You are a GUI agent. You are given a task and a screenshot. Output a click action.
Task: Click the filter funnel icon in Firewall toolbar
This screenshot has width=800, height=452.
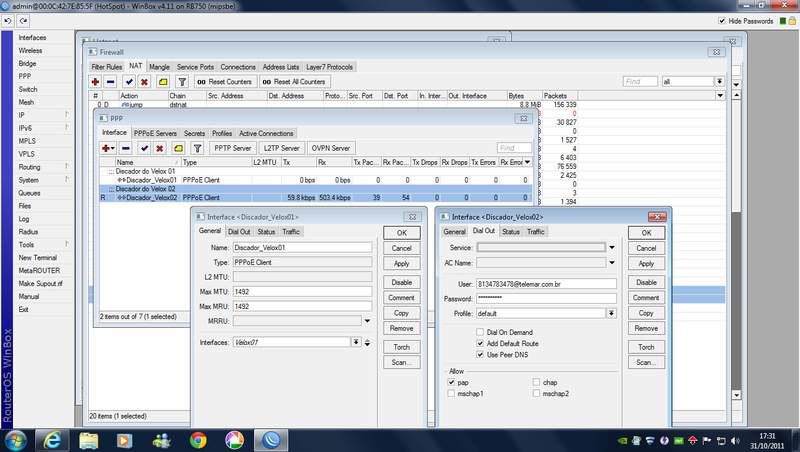coord(182,82)
